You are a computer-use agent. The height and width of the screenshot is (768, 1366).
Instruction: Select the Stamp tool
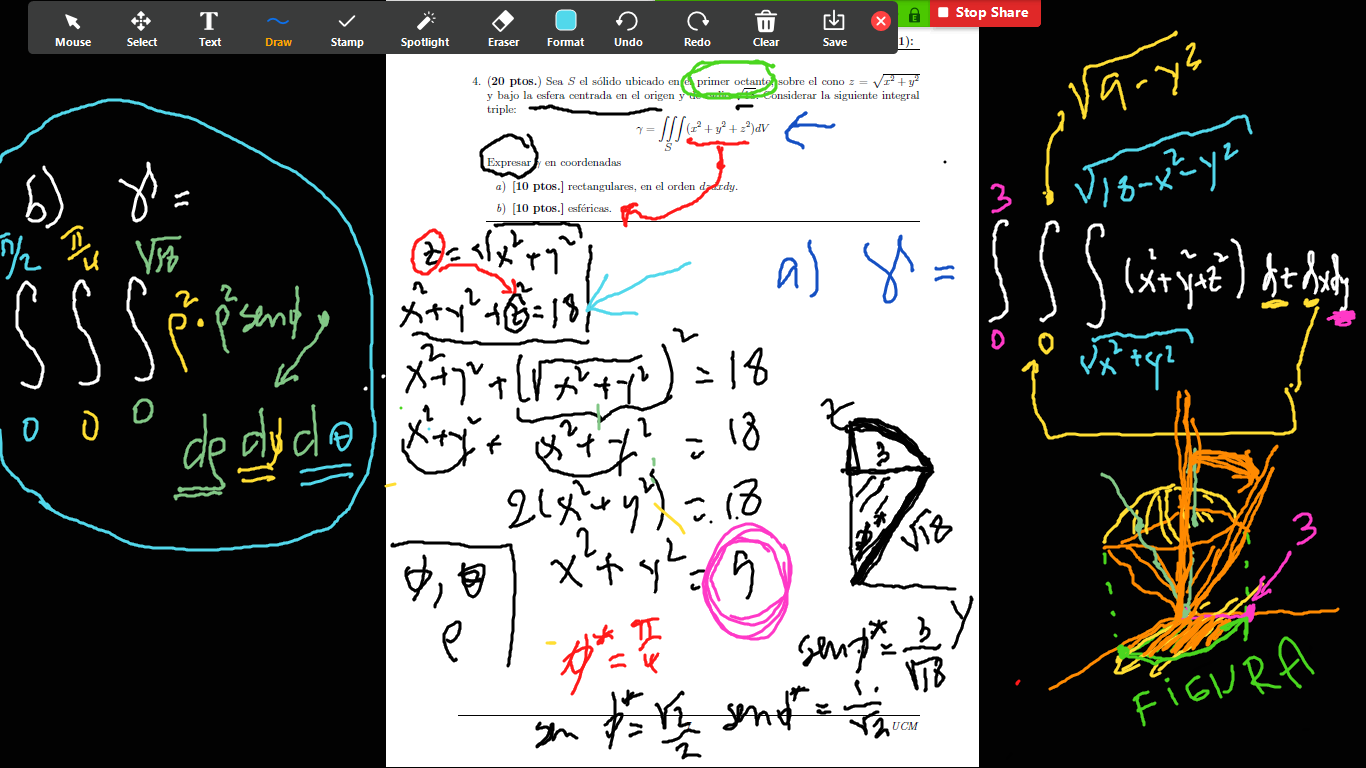347,29
